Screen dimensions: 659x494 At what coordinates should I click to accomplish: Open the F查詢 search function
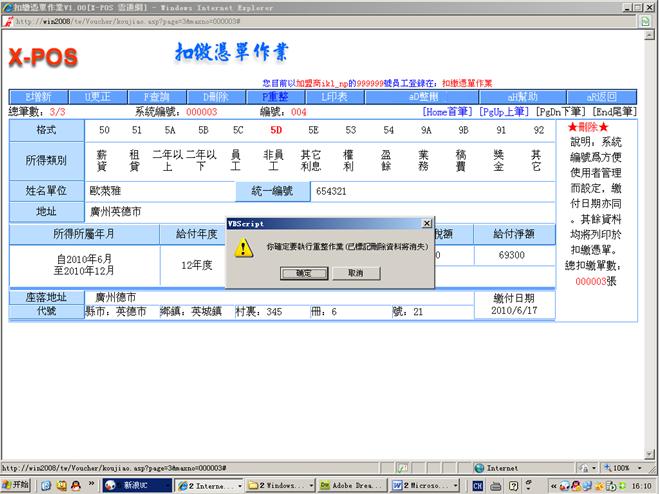[158, 97]
